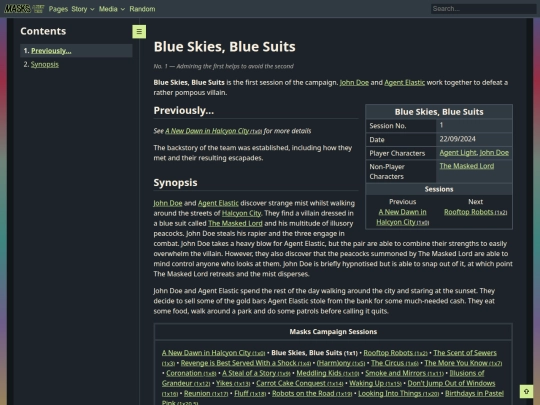Open the Pages menu item
540x405 pixels.
click(x=58, y=9)
